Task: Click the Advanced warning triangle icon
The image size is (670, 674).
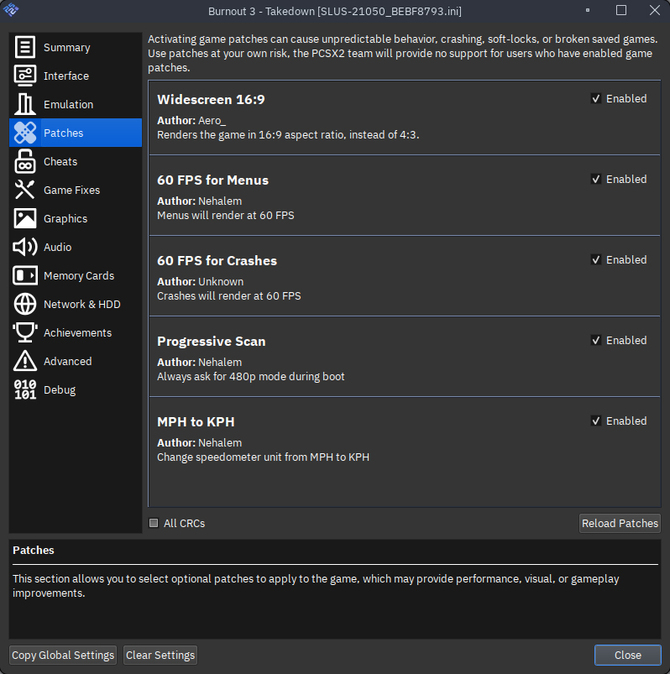Action: point(25,361)
